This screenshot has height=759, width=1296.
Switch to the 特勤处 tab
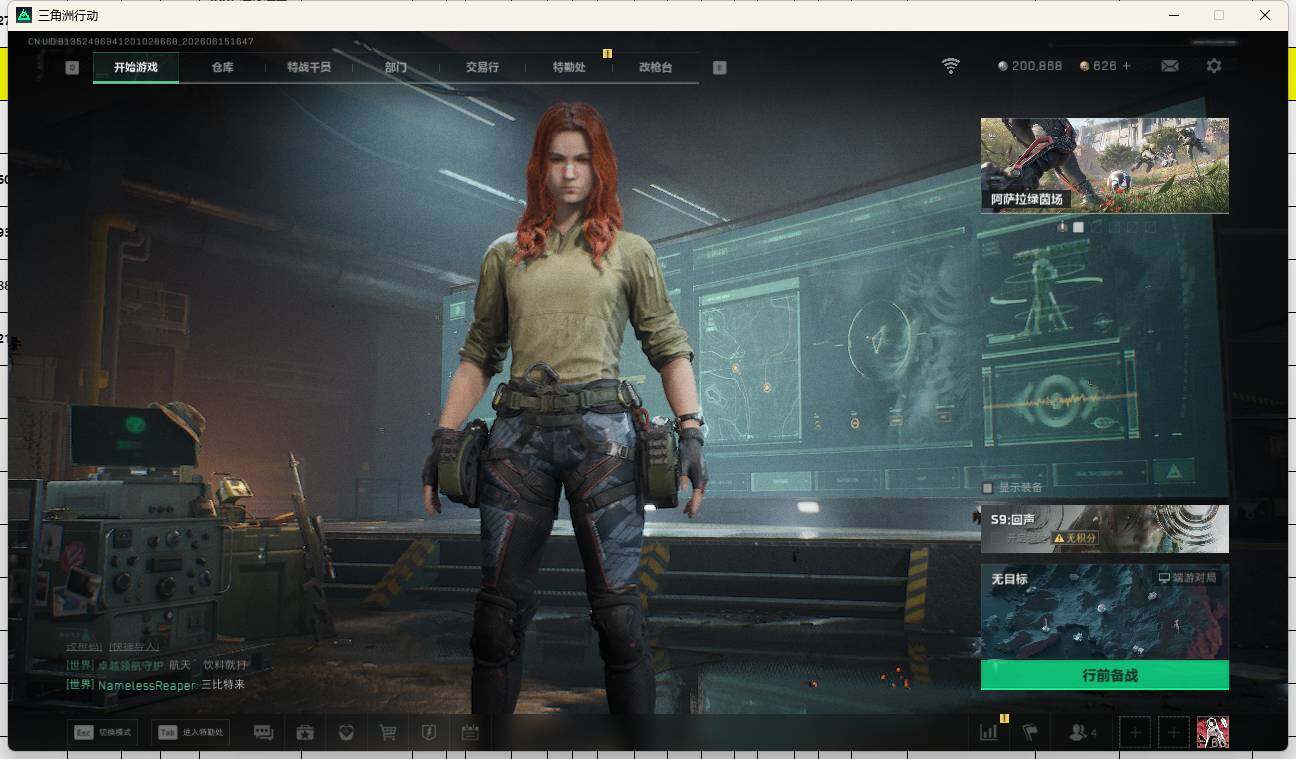pyautogui.click(x=569, y=67)
